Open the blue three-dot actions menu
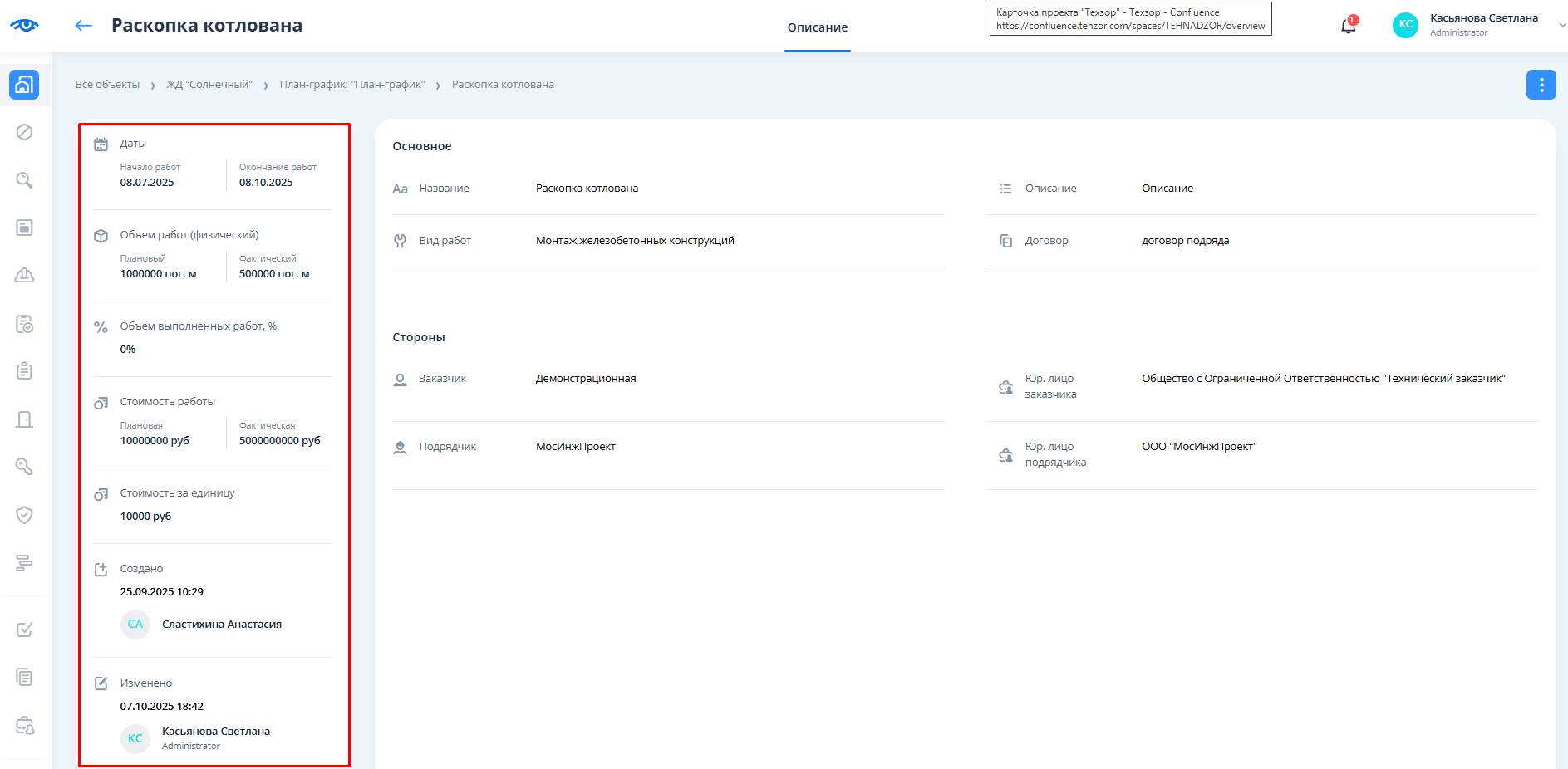The height and width of the screenshot is (769, 1568). pyautogui.click(x=1541, y=85)
